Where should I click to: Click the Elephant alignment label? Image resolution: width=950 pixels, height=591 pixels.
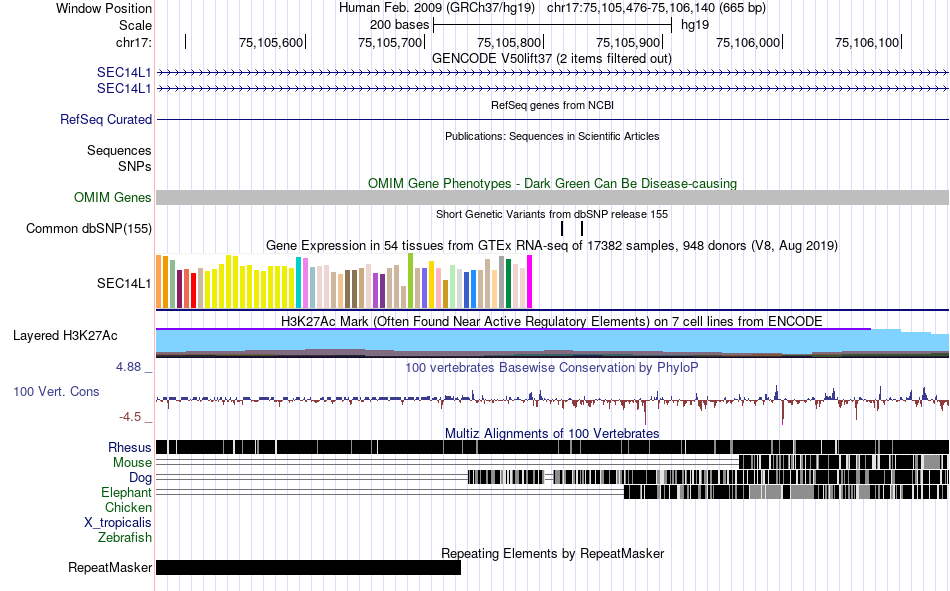point(126,493)
